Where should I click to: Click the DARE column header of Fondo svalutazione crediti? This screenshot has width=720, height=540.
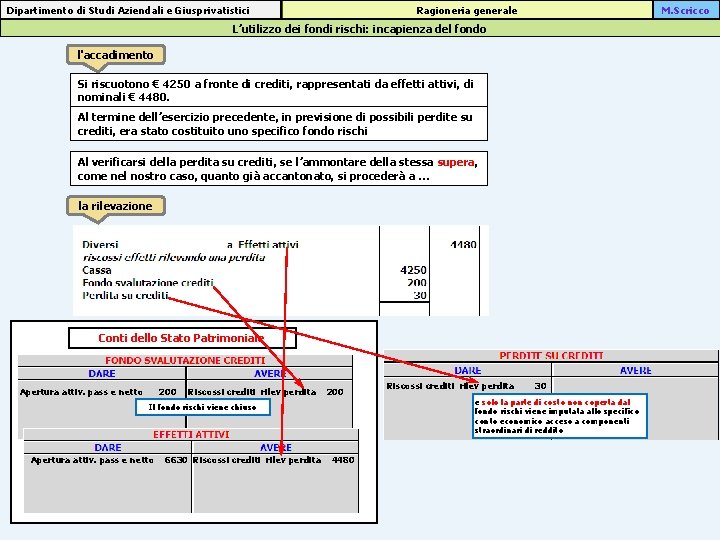(x=102, y=373)
